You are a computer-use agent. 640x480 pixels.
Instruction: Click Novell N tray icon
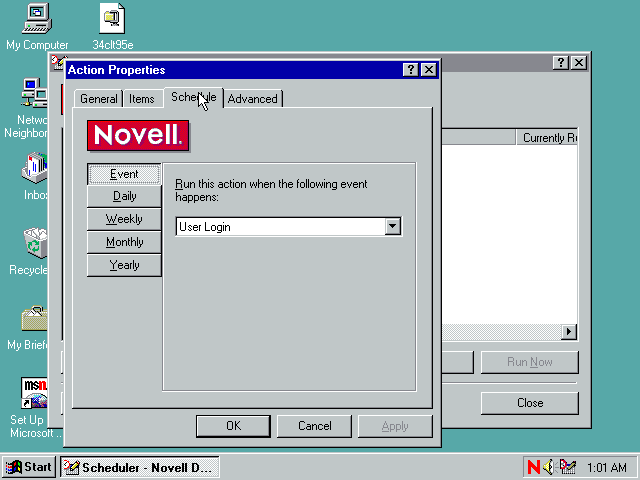click(533, 467)
